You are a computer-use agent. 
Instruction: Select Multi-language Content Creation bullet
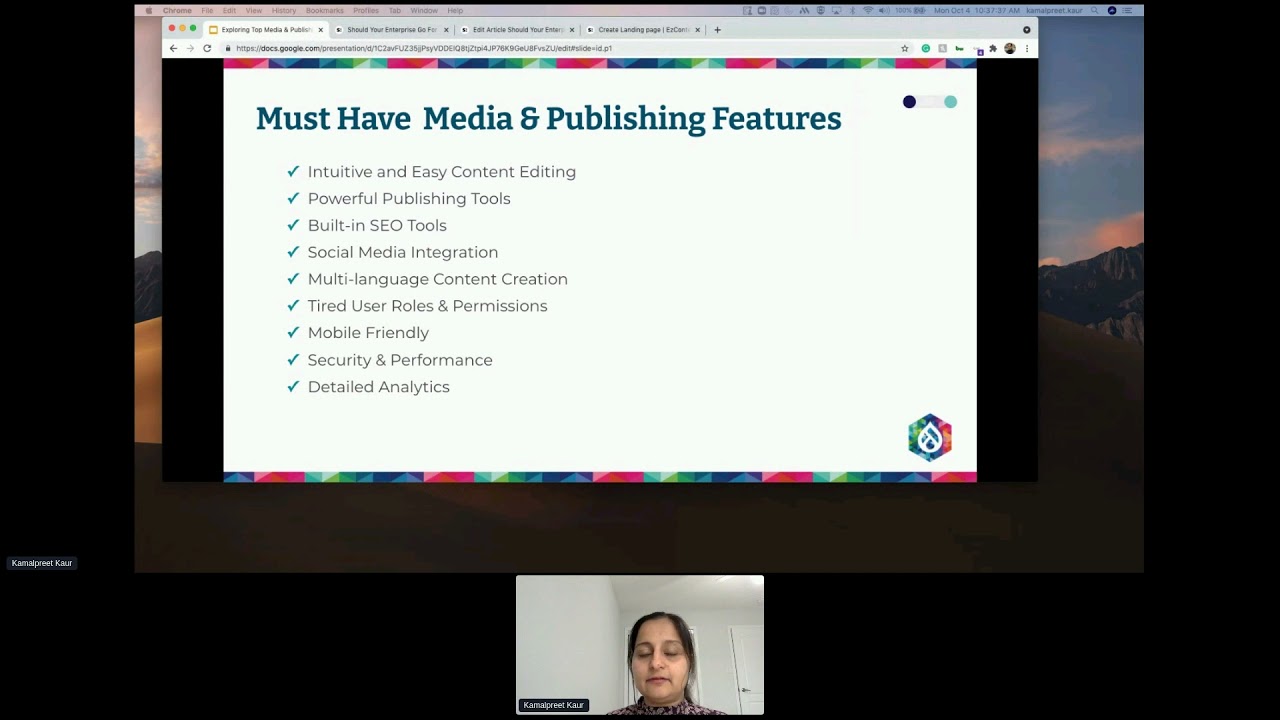[x=437, y=279]
